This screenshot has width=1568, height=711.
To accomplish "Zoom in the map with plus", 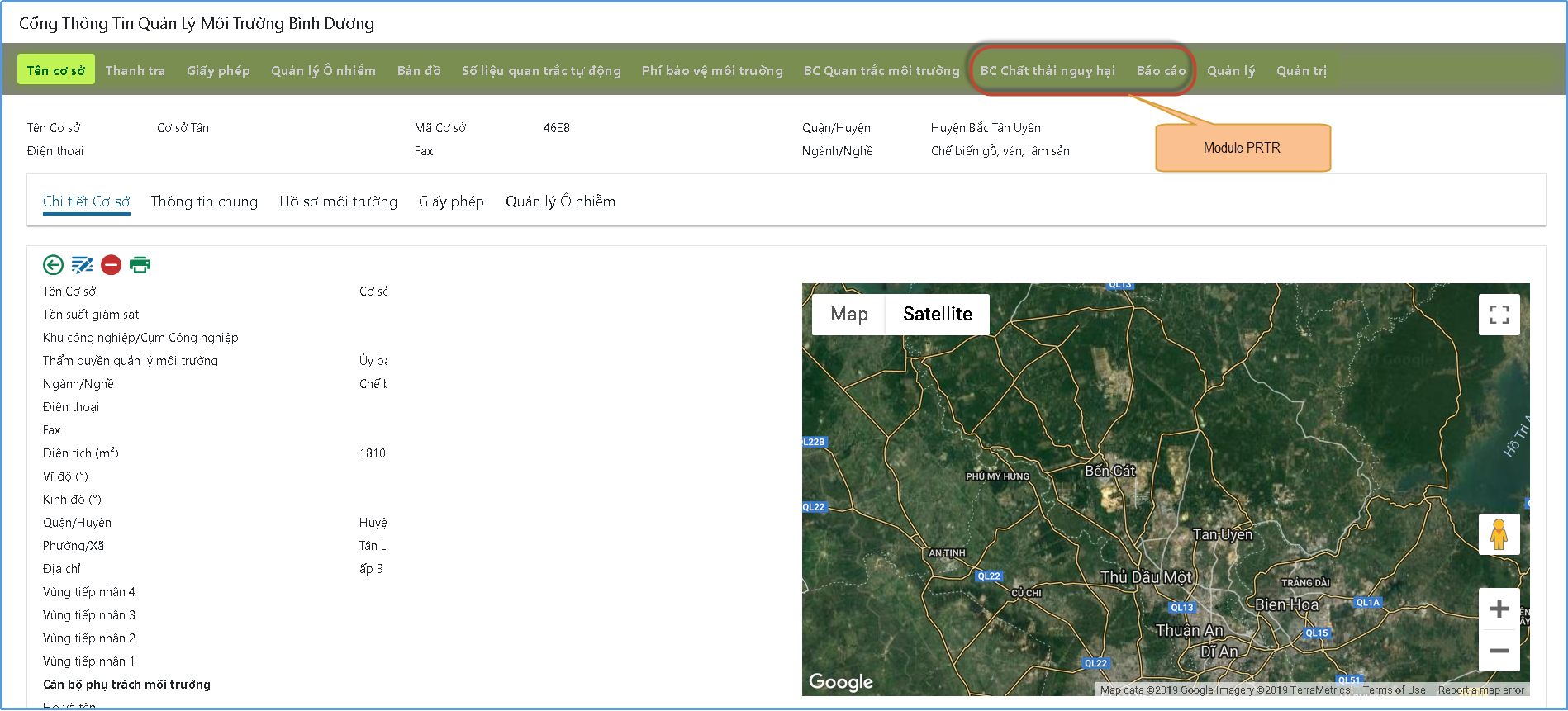I will (x=1499, y=609).
